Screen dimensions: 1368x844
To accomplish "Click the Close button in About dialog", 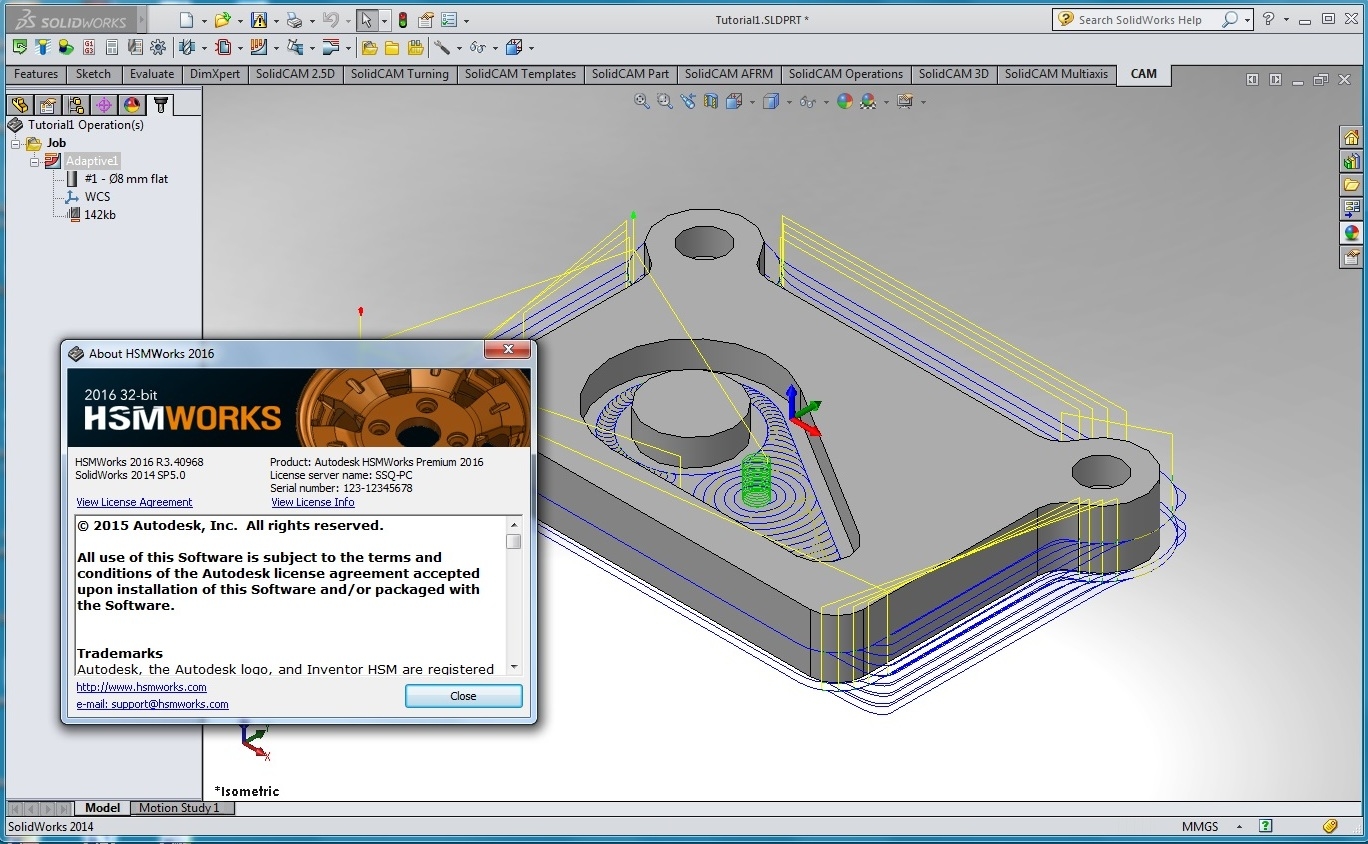I will pos(463,696).
